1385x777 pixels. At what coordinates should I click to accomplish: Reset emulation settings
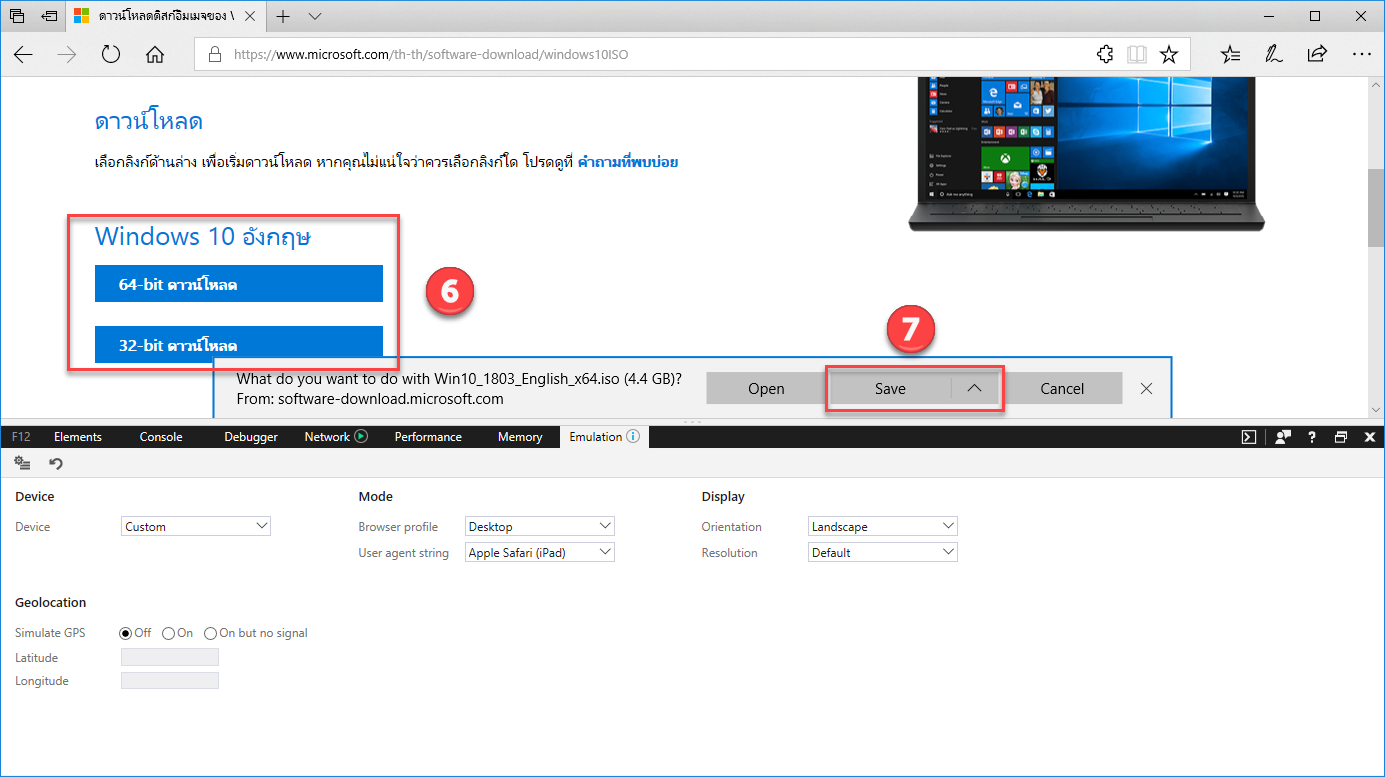pyautogui.click(x=56, y=463)
